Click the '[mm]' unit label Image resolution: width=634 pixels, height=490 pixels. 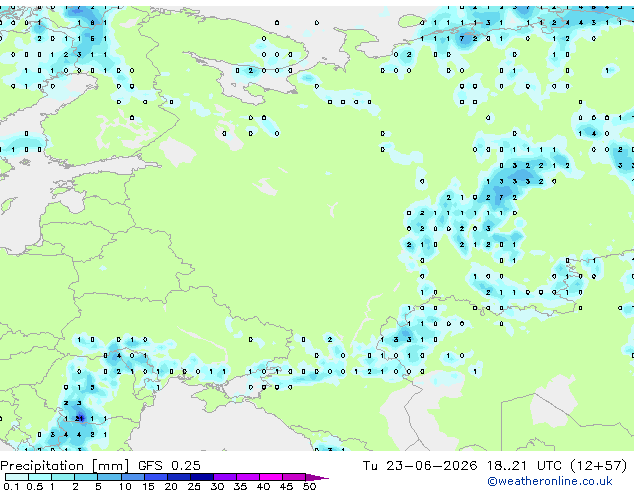pyautogui.click(x=111, y=466)
